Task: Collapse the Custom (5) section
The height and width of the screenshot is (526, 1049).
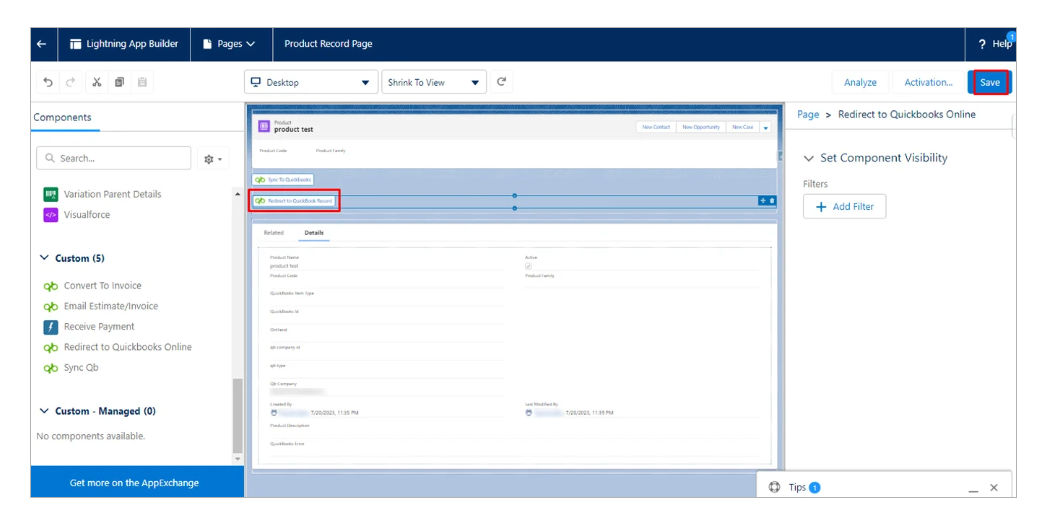Action: coord(44,258)
